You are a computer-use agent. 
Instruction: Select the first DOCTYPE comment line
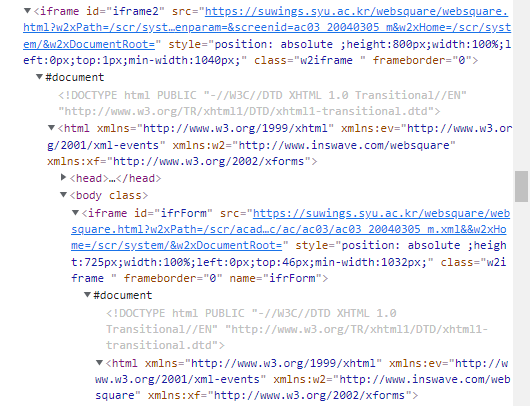click(262, 103)
